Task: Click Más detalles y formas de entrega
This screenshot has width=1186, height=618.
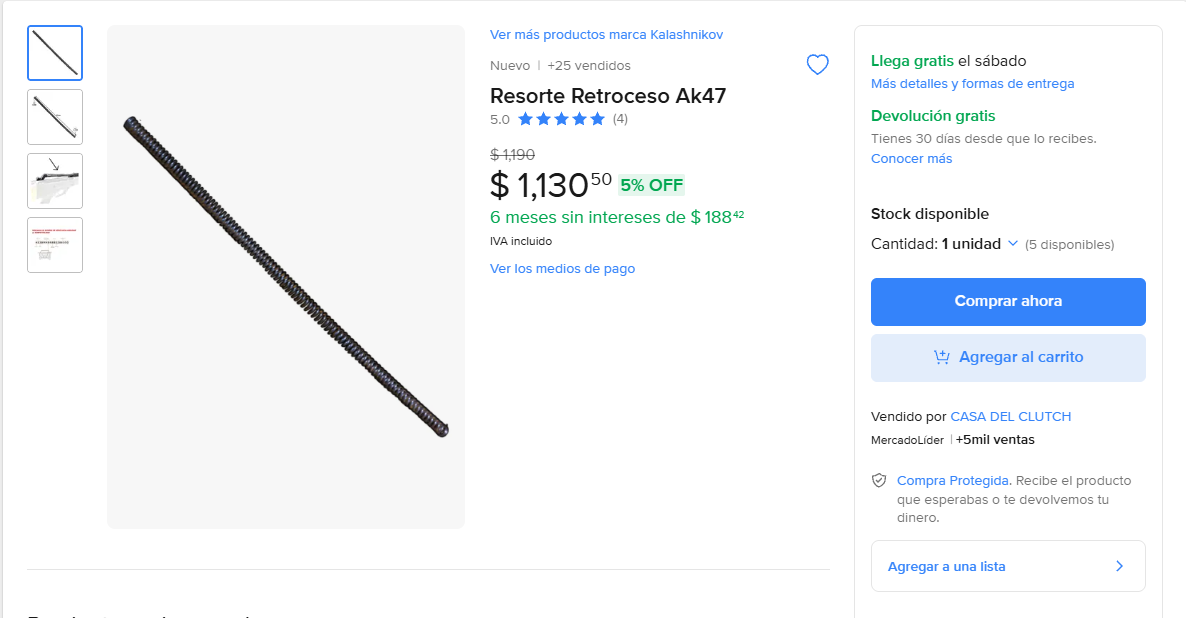Action: point(972,84)
